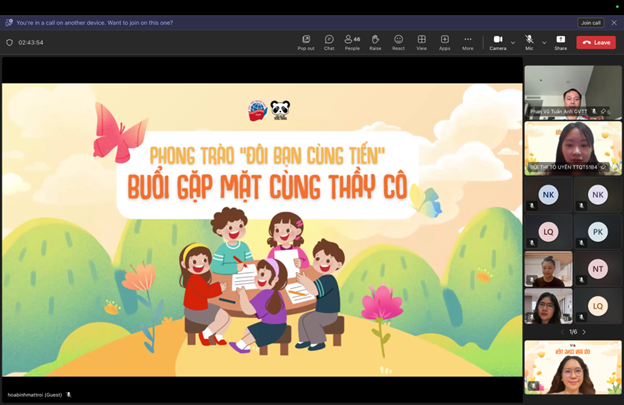Go to next participant page arrow

point(584,332)
